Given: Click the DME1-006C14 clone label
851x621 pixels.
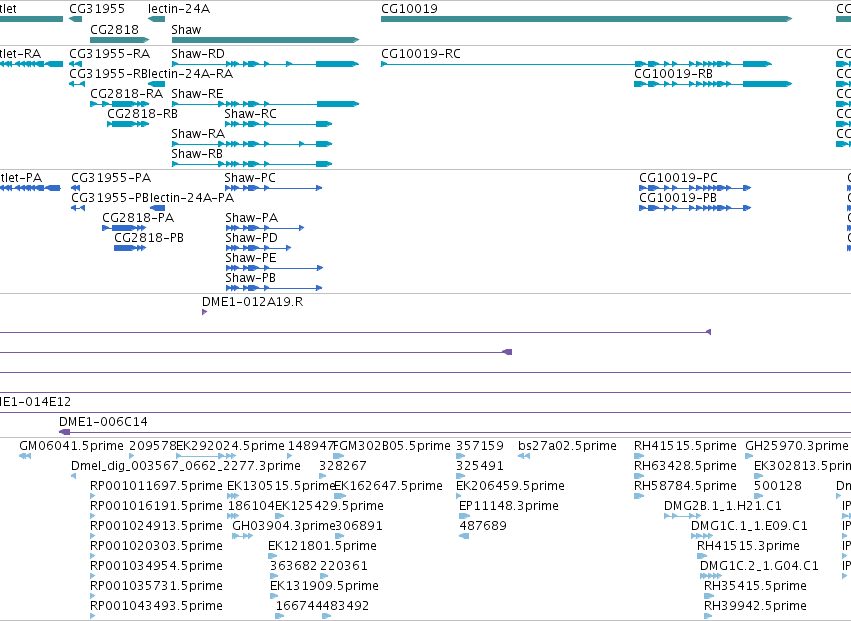Looking at the screenshot, I should point(103,422).
